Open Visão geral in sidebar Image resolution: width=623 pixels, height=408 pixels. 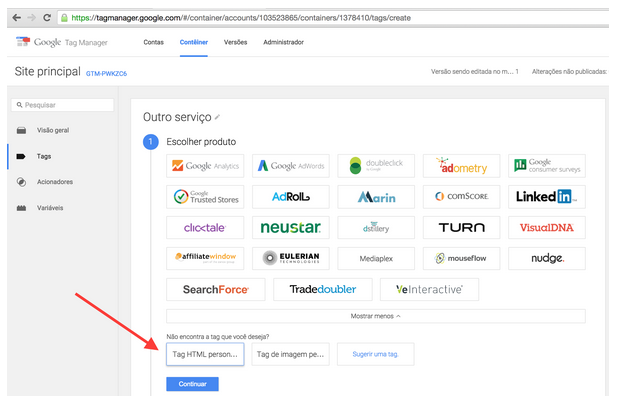tap(53, 130)
